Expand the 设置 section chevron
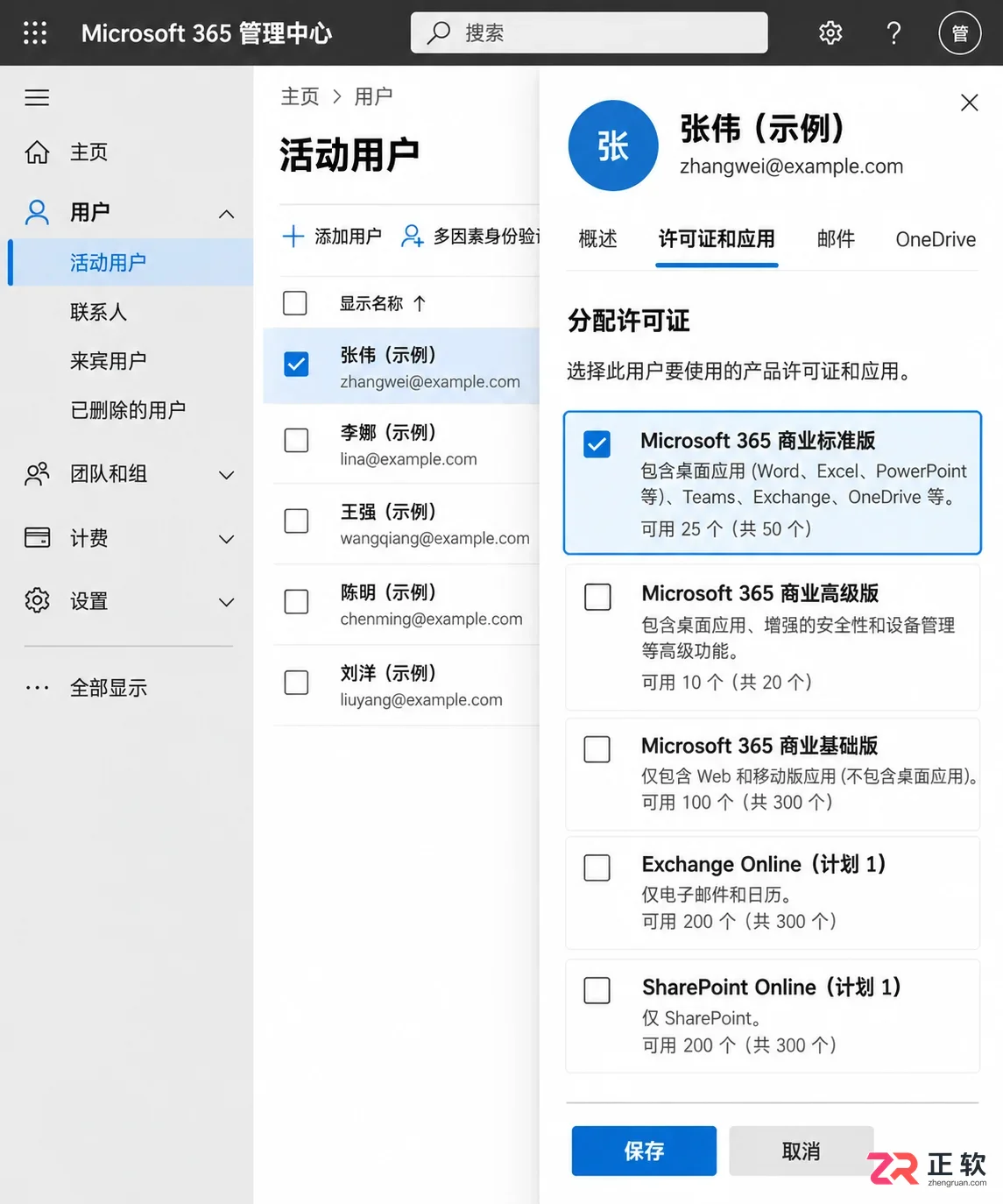Screen dimensions: 1003x1204 click(x=226, y=602)
